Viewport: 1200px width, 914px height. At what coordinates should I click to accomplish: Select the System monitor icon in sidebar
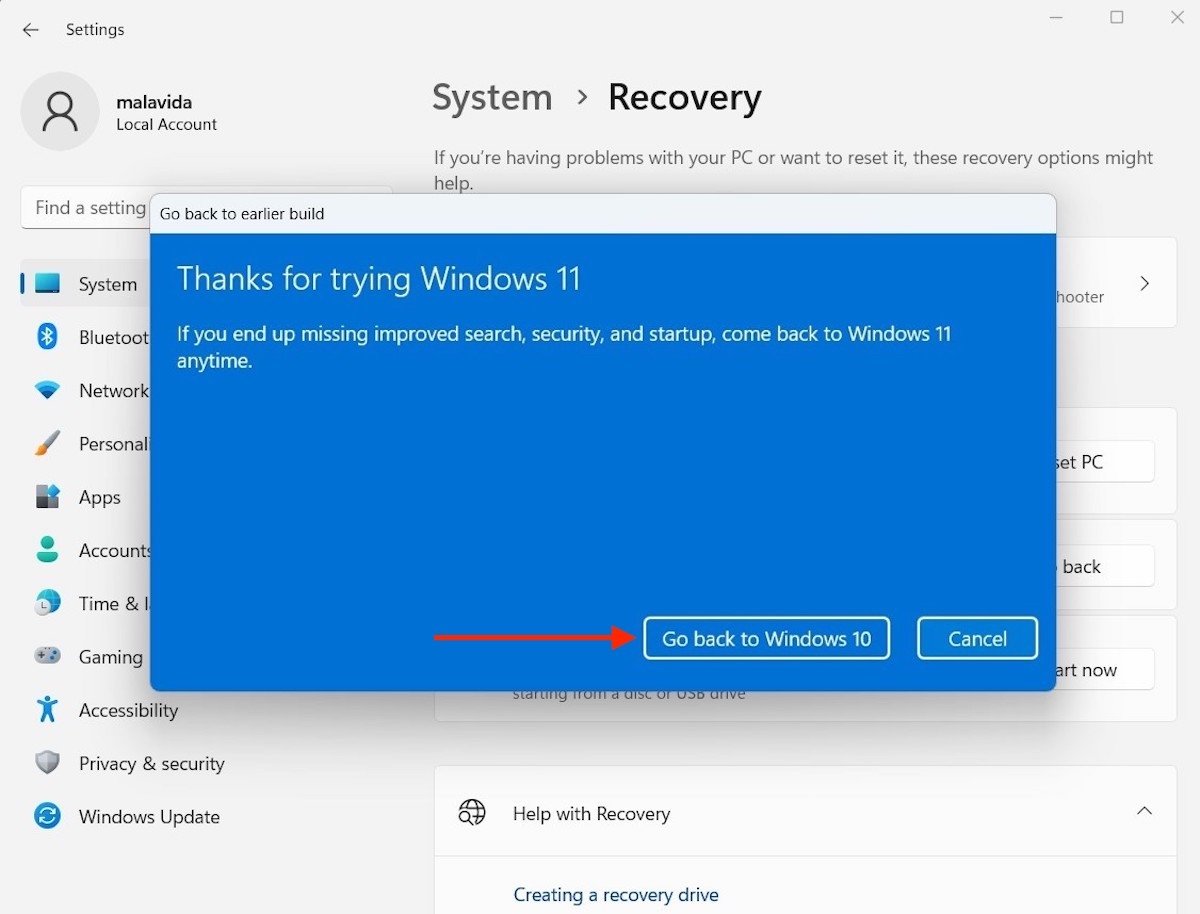coord(47,284)
